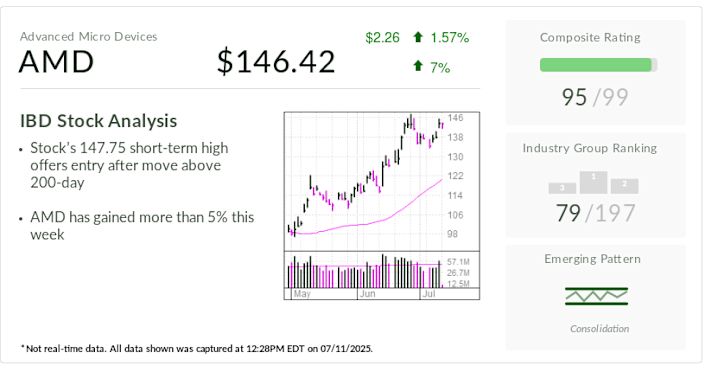This screenshot has height=372, width=705.
Task: Click the AMD candlestick price chart
Action: pyautogui.click(x=382, y=181)
